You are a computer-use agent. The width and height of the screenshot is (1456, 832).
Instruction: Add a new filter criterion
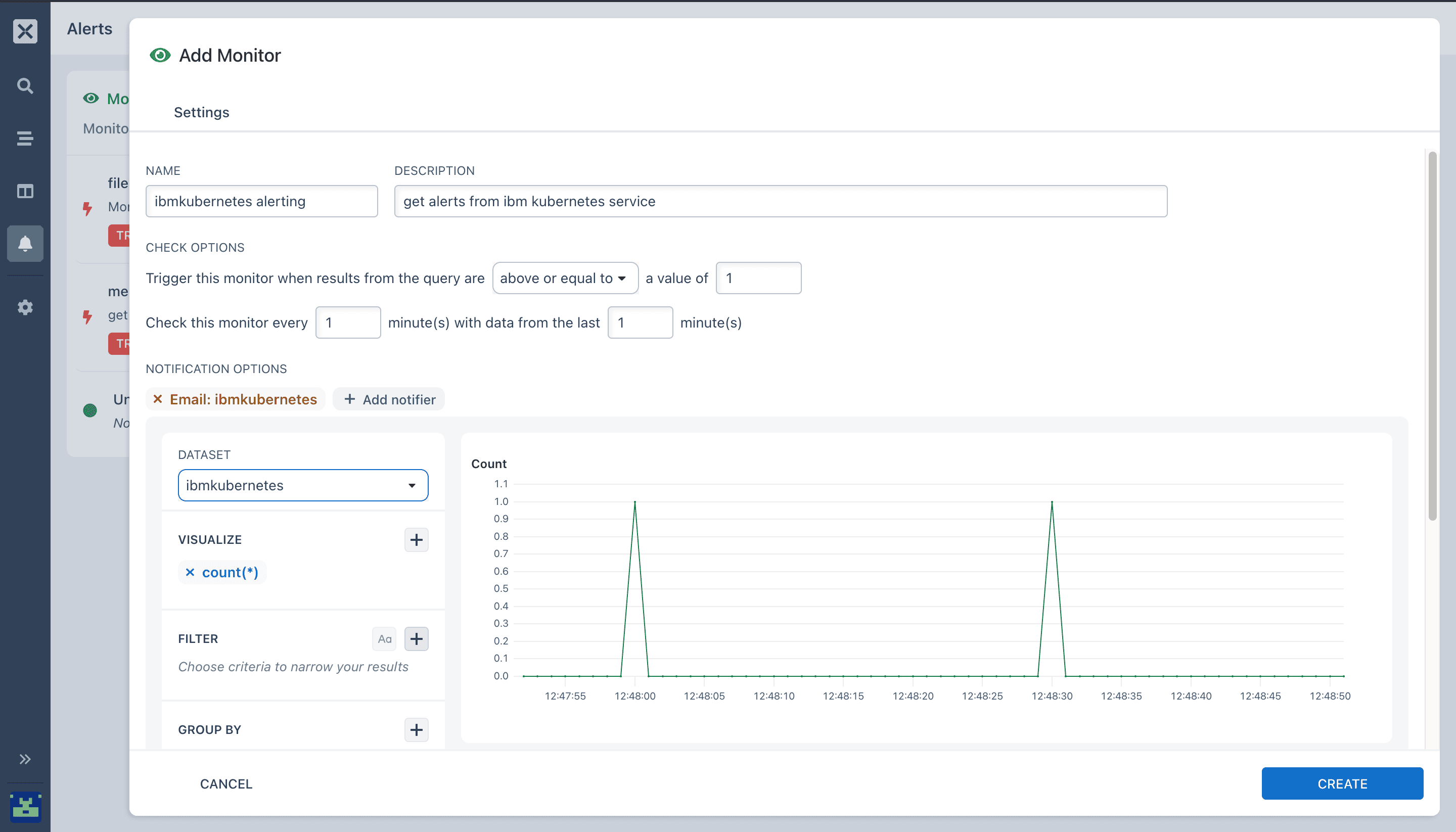pos(417,638)
